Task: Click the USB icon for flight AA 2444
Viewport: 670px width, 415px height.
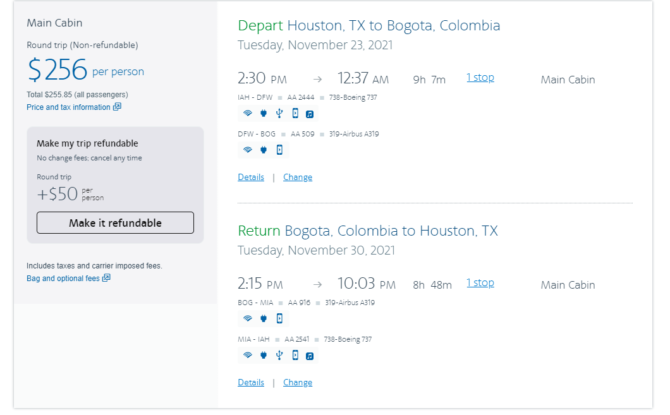Action: pyautogui.click(x=279, y=113)
